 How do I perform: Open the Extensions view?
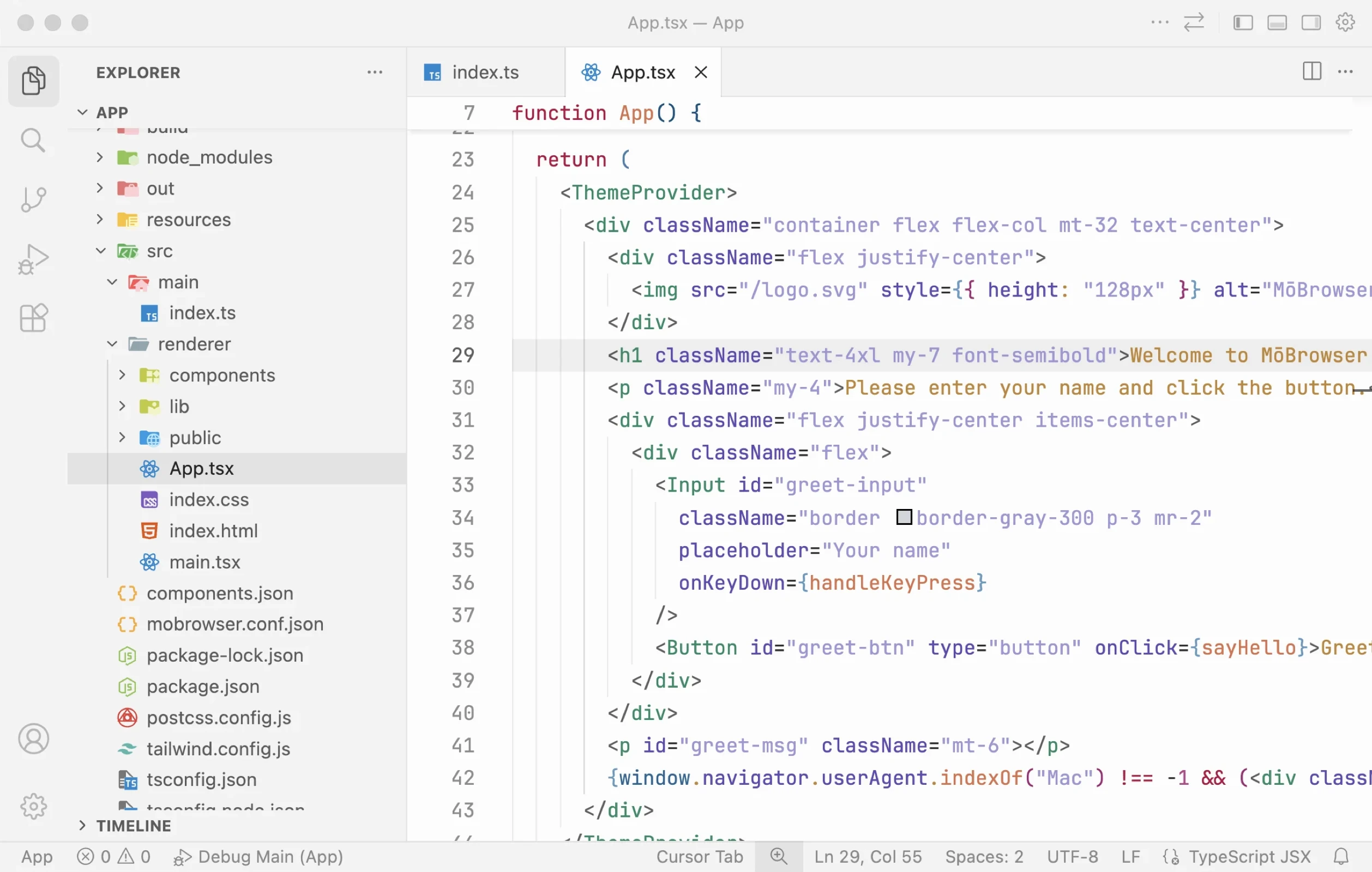pyautogui.click(x=33, y=319)
